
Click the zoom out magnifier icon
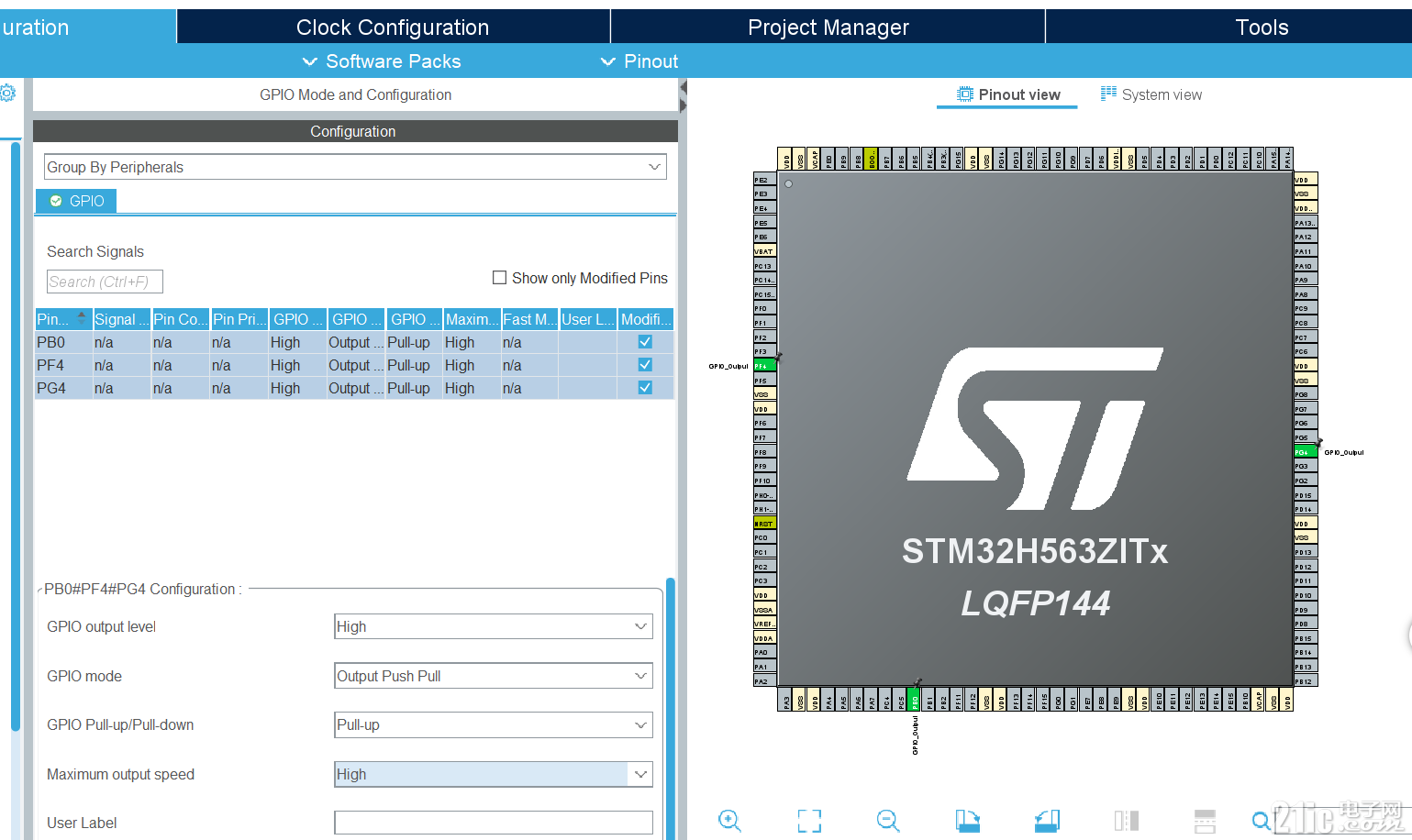click(886, 821)
